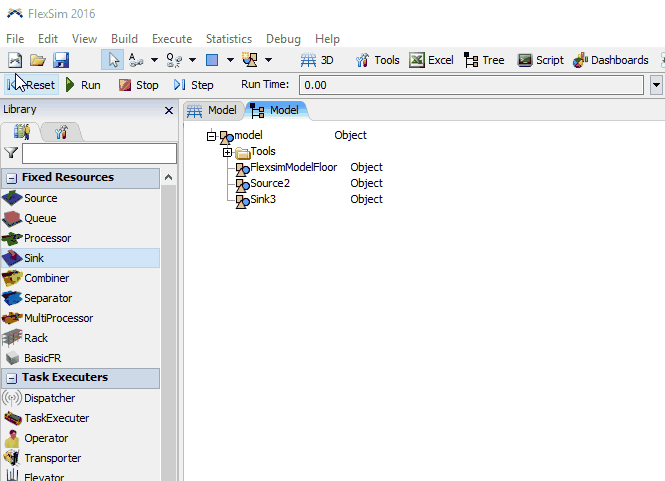Click the create objects toolbar icon
The image size is (665, 481).
pyautogui.click(x=250, y=60)
